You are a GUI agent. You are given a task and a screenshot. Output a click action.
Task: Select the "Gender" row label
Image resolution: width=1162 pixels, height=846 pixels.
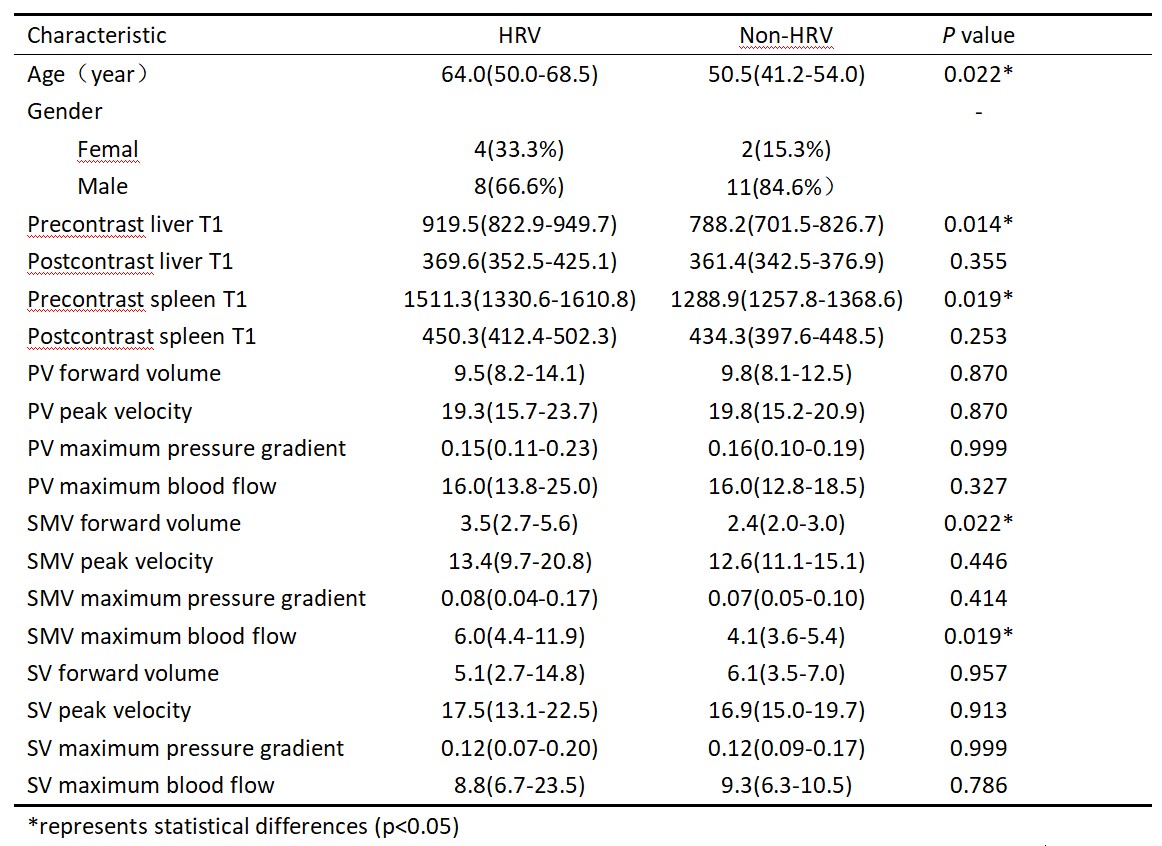tap(65, 111)
